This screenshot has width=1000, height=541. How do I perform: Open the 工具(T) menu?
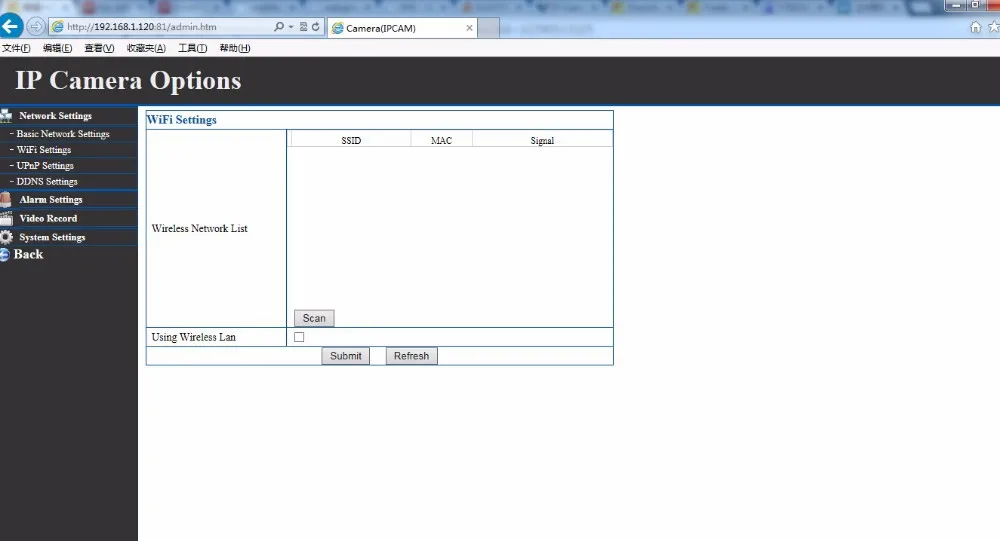193,48
